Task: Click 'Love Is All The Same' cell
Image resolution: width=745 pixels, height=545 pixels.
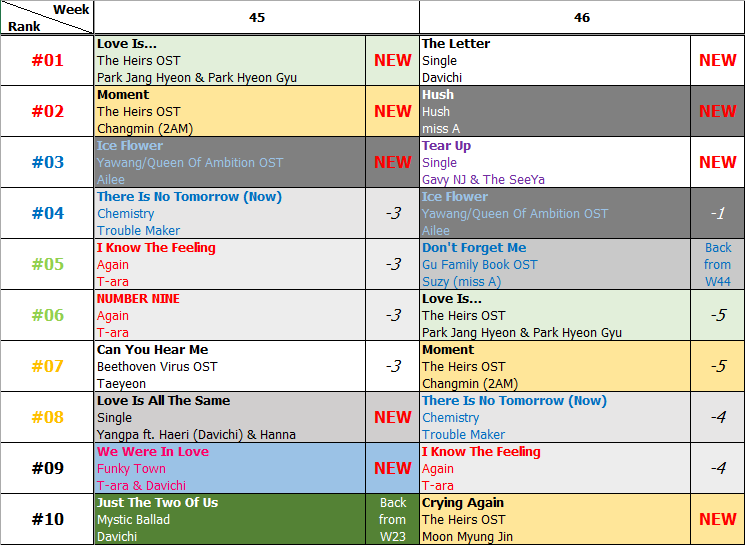Action: [230, 417]
